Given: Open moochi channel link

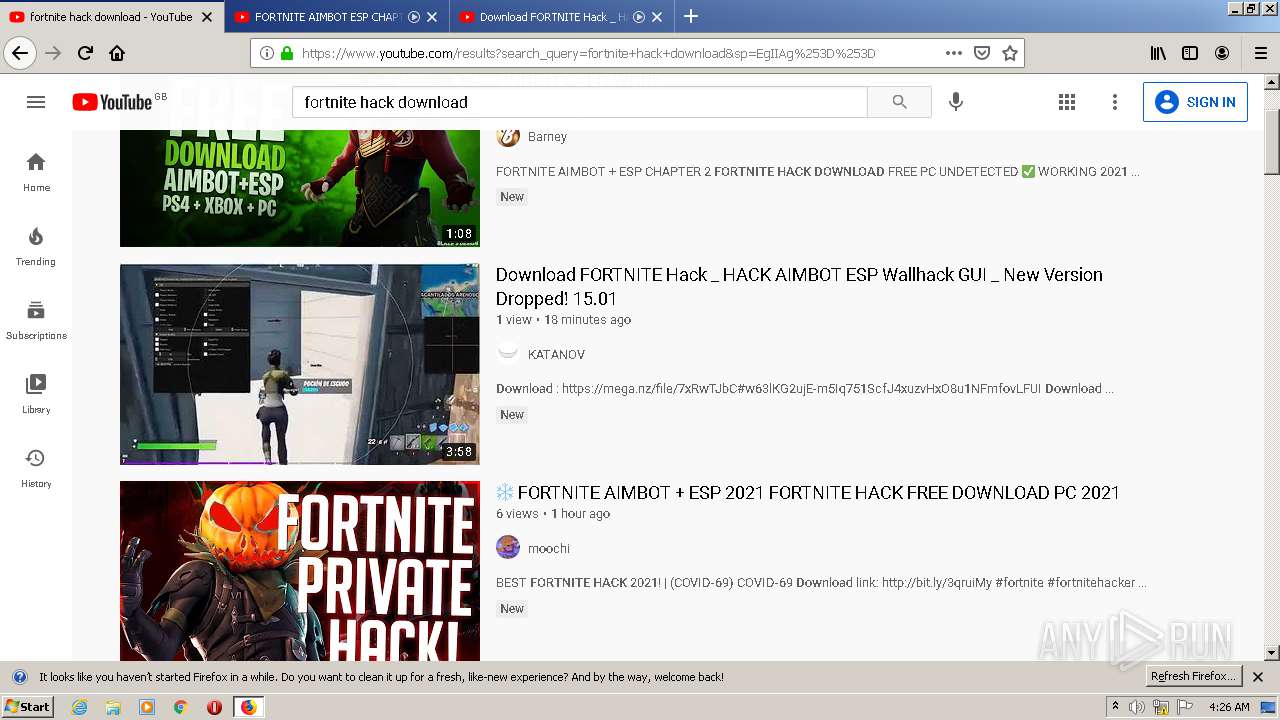Looking at the screenshot, I should point(549,548).
